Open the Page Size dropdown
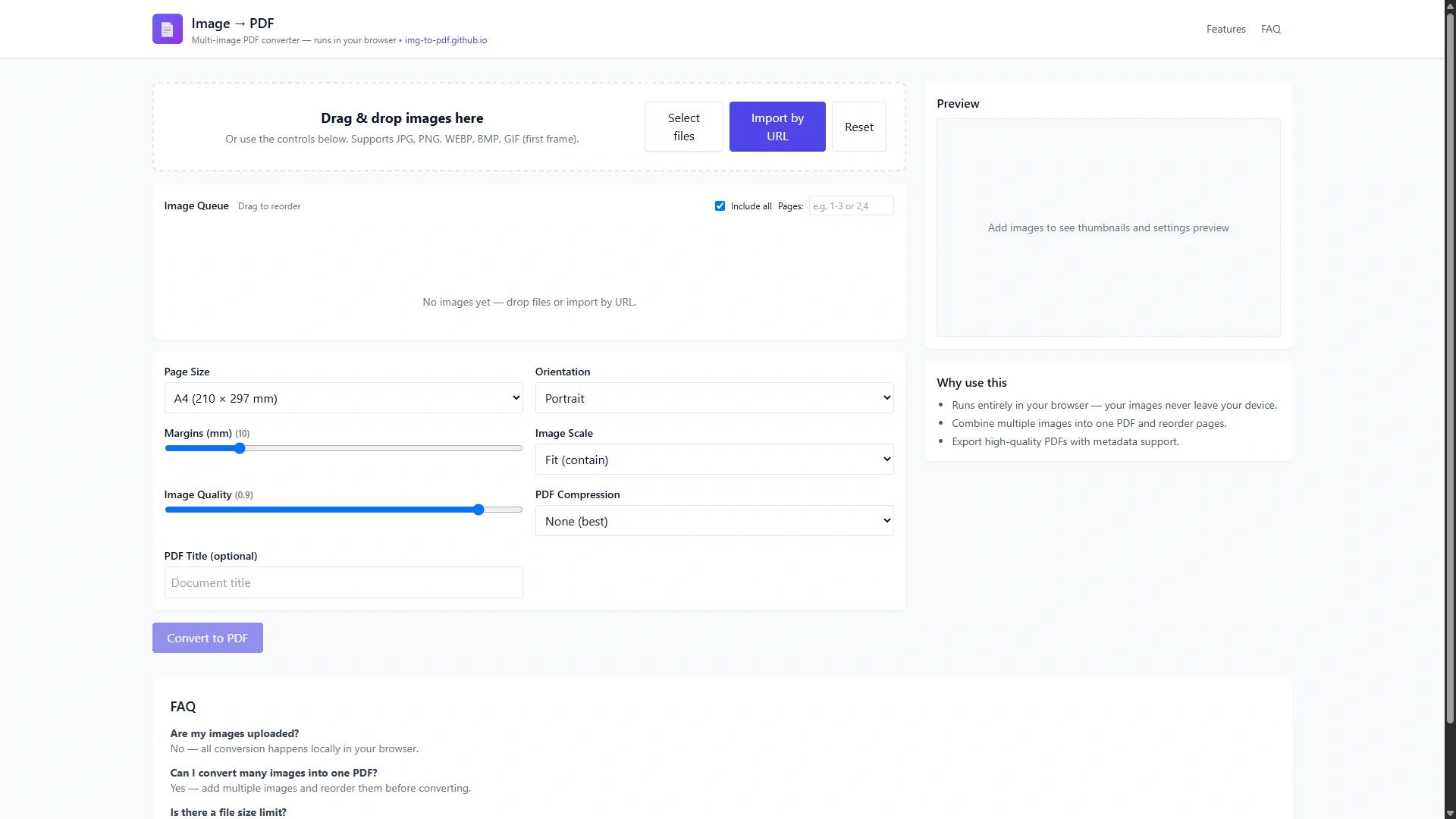Image resolution: width=1456 pixels, height=819 pixels. (344, 398)
